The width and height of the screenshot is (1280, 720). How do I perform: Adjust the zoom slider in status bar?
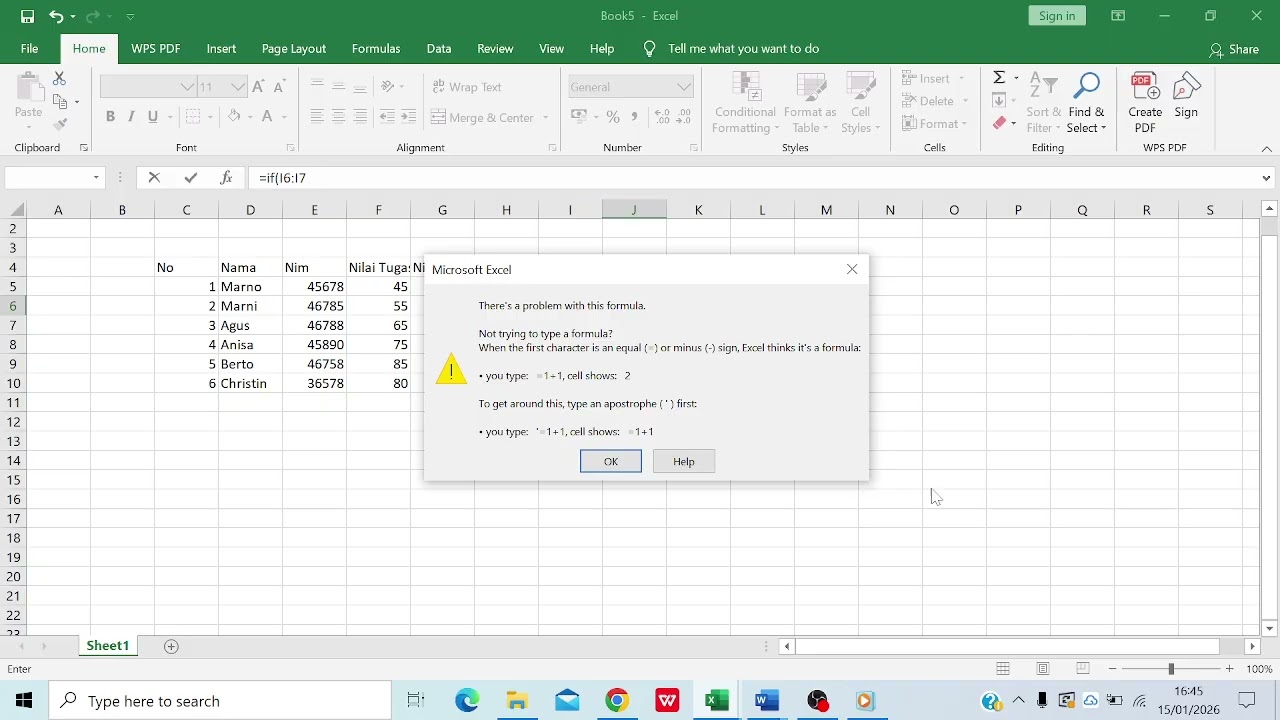point(1171,669)
